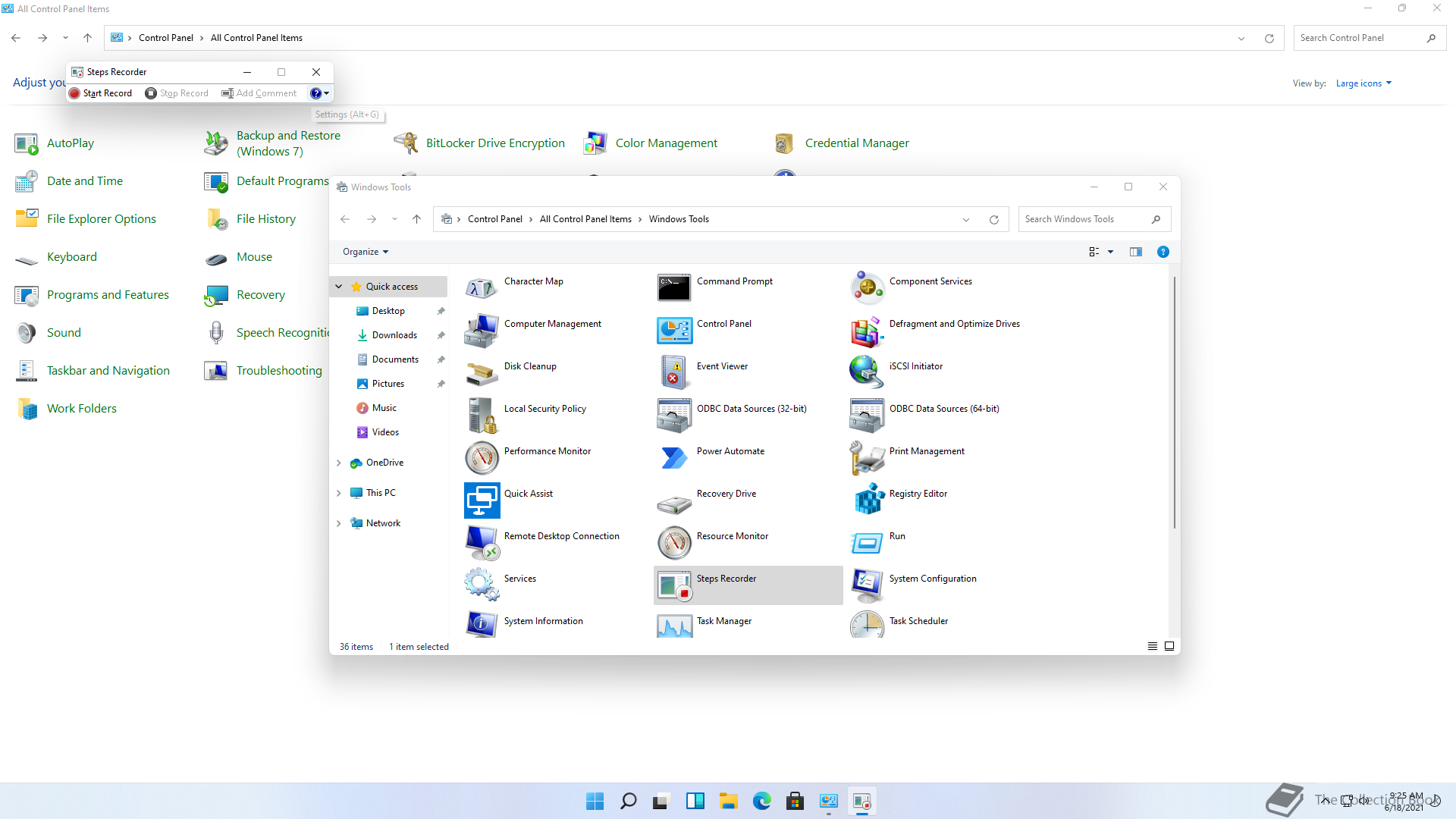Open Component Services icon
Image resolution: width=1456 pixels, height=819 pixels.
point(867,288)
